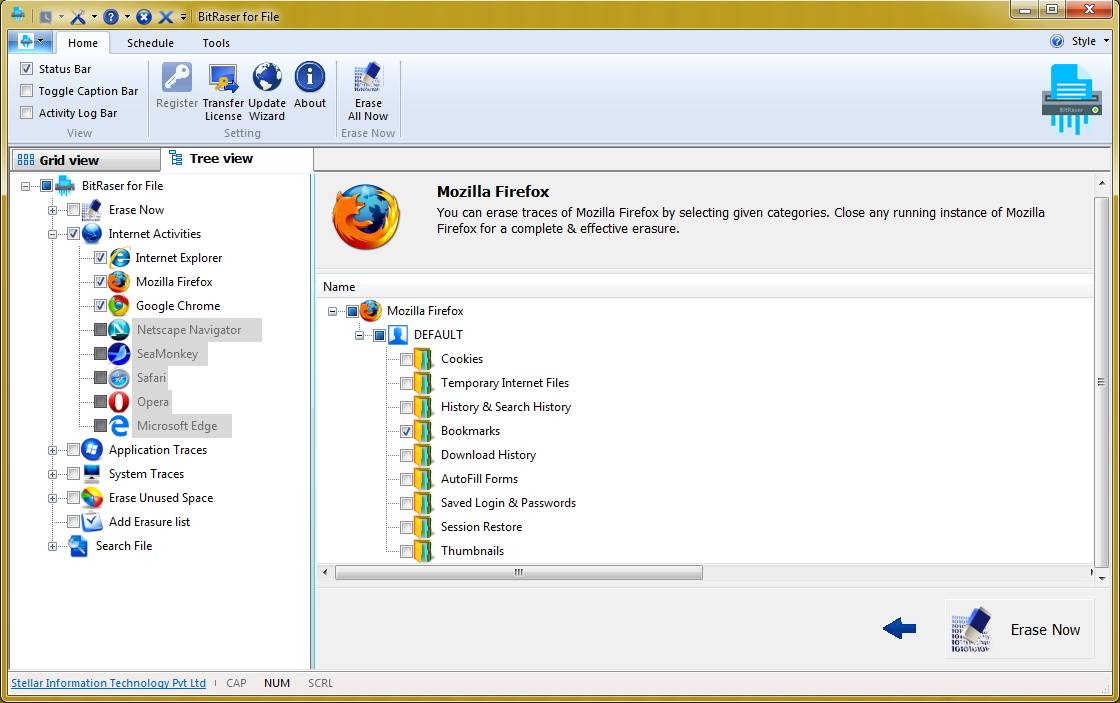Launch the Update Wizard

pos(266,91)
